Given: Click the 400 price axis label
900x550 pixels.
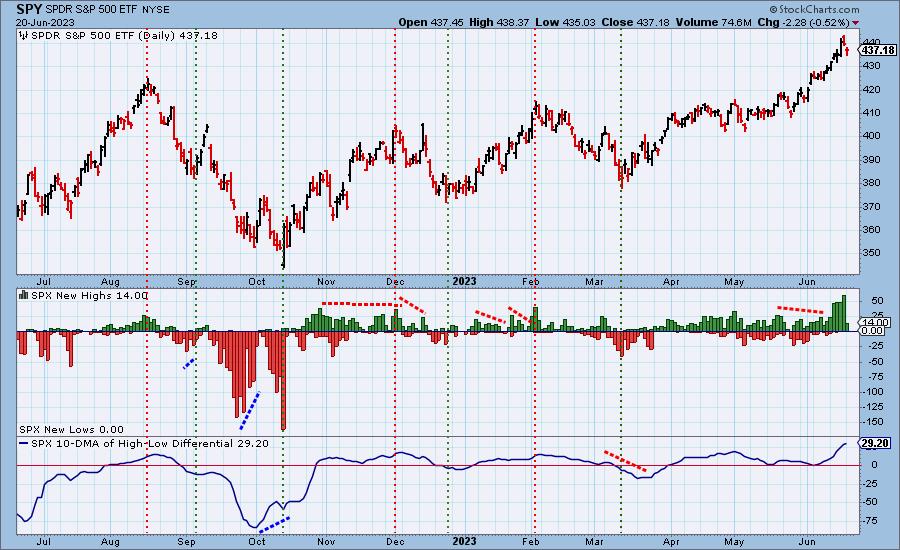Looking at the screenshot, I should pos(871,136).
